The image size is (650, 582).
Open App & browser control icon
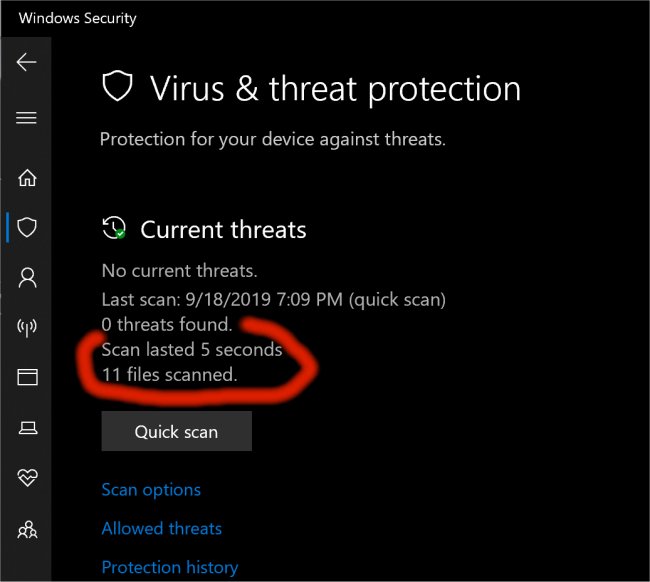[27, 377]
